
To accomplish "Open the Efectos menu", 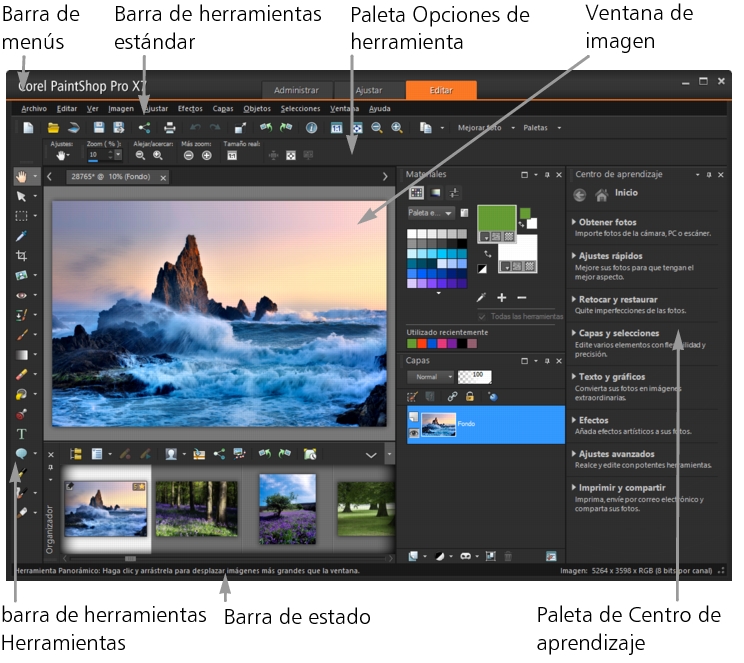I will click(x=190, y=108).
